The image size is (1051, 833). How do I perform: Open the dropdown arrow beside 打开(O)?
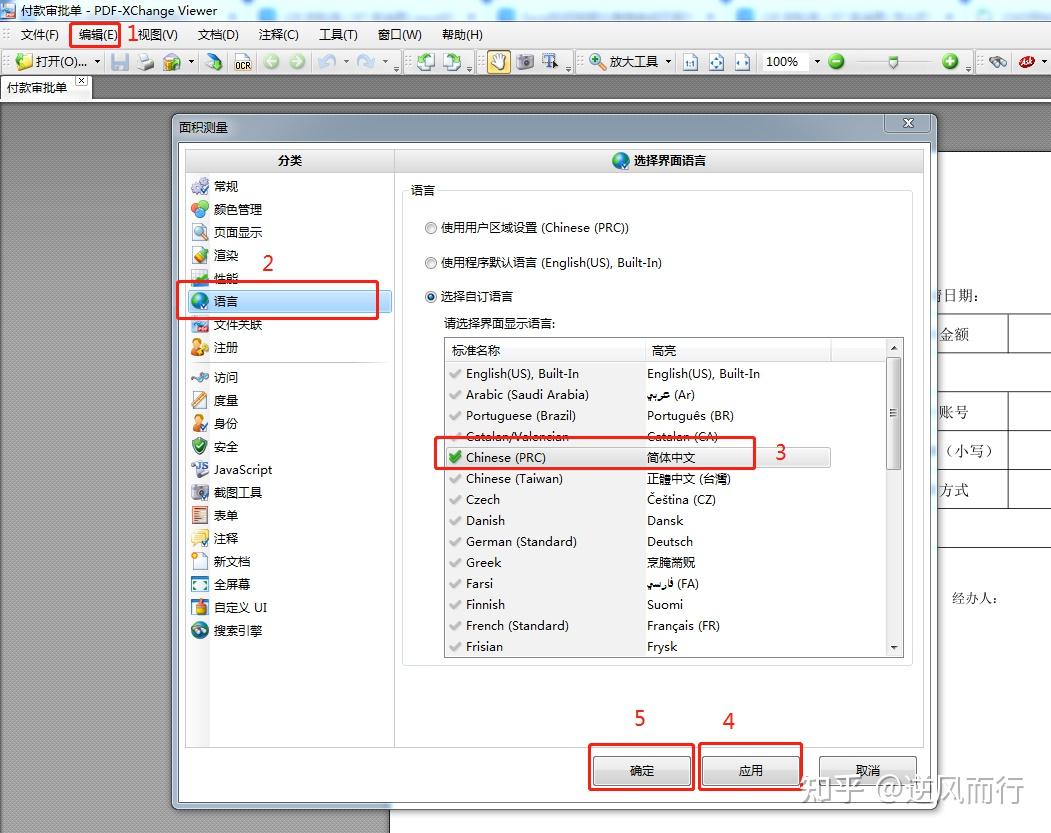click(x=97, y=62)
